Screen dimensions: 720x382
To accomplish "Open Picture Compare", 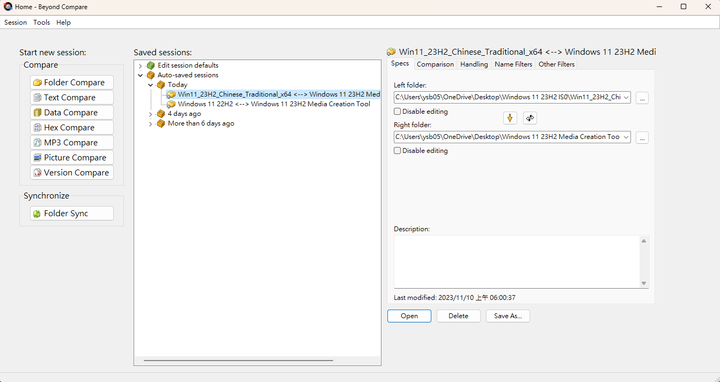I will click(x=72, y=157).
